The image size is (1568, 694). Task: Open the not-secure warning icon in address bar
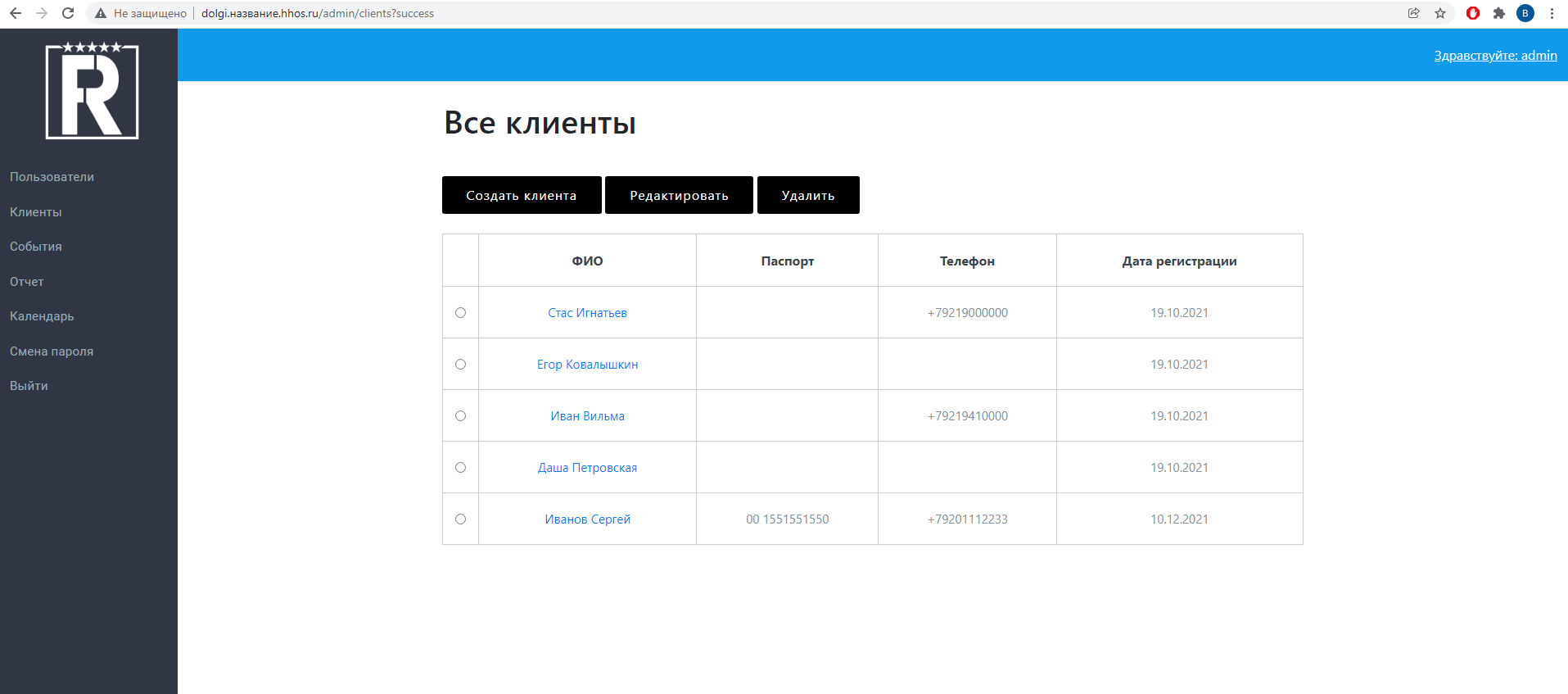(101, 13)
